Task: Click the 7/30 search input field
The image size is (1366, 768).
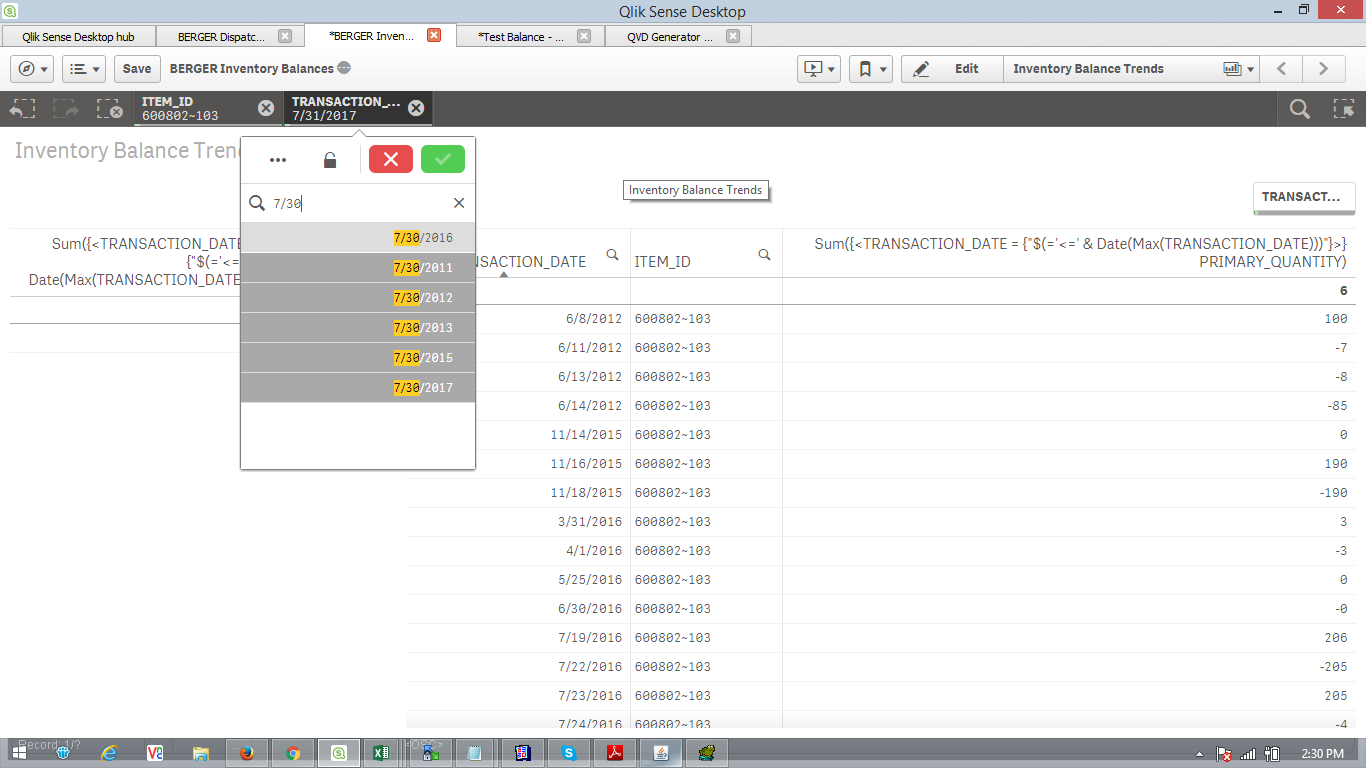Action: 358,203
